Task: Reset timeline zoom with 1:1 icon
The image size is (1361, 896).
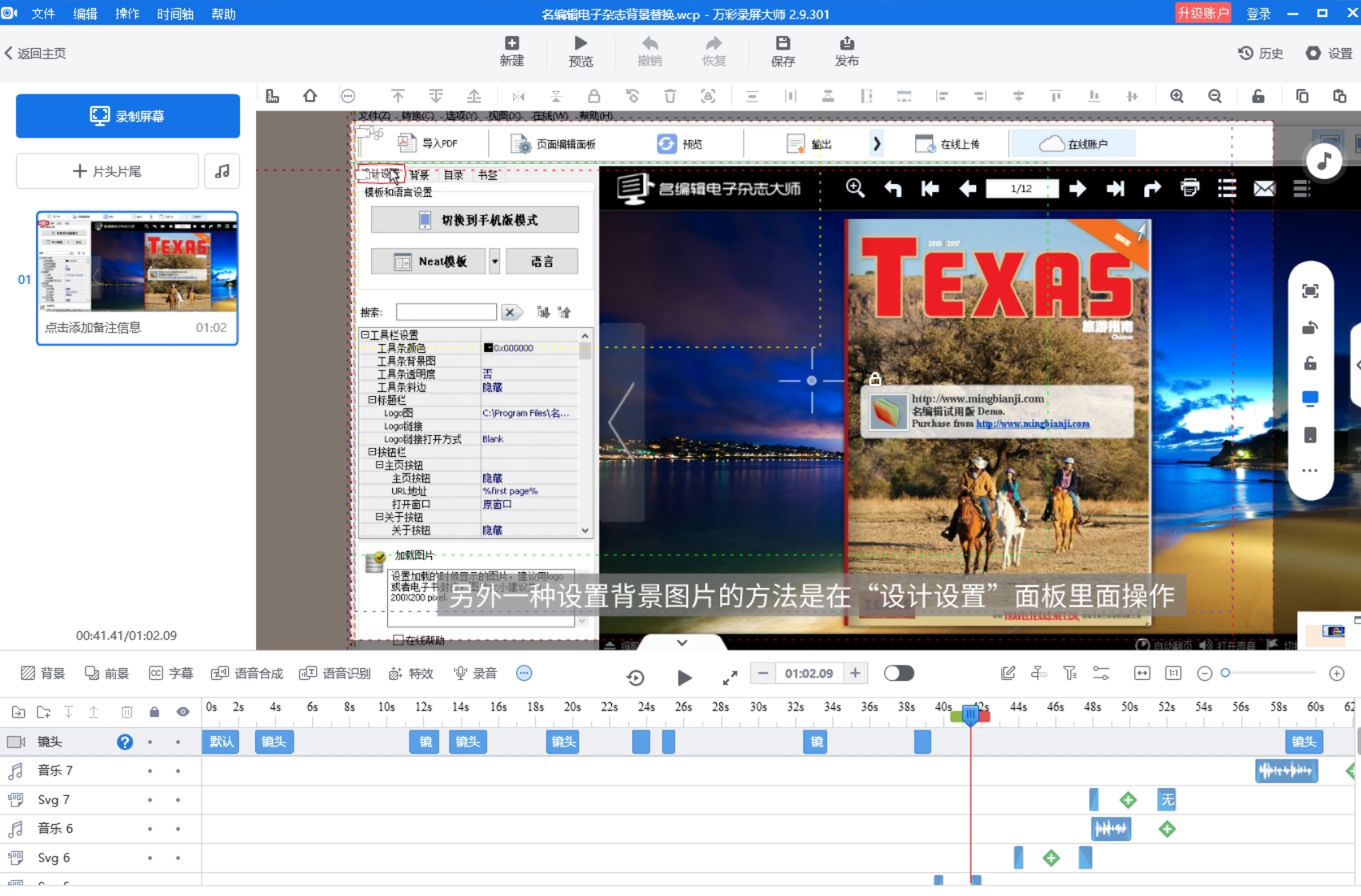Action: [1173, 674]
